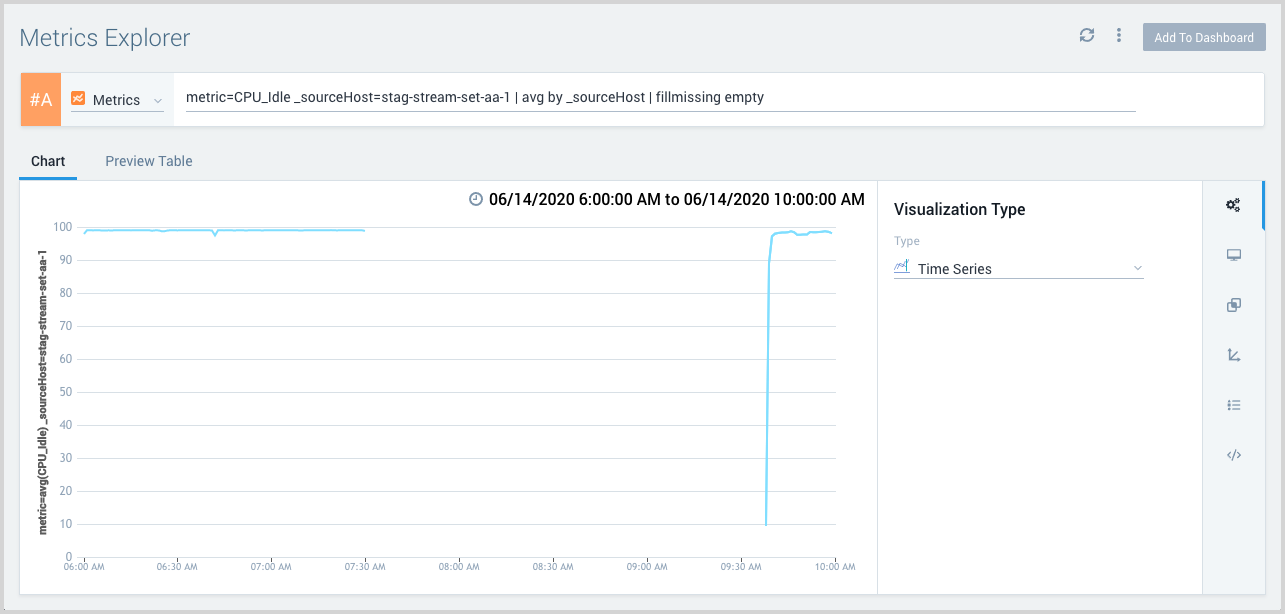Open the axes settings panel
This screenshot has width=1285, height=614.
(x=1233, y=355)
